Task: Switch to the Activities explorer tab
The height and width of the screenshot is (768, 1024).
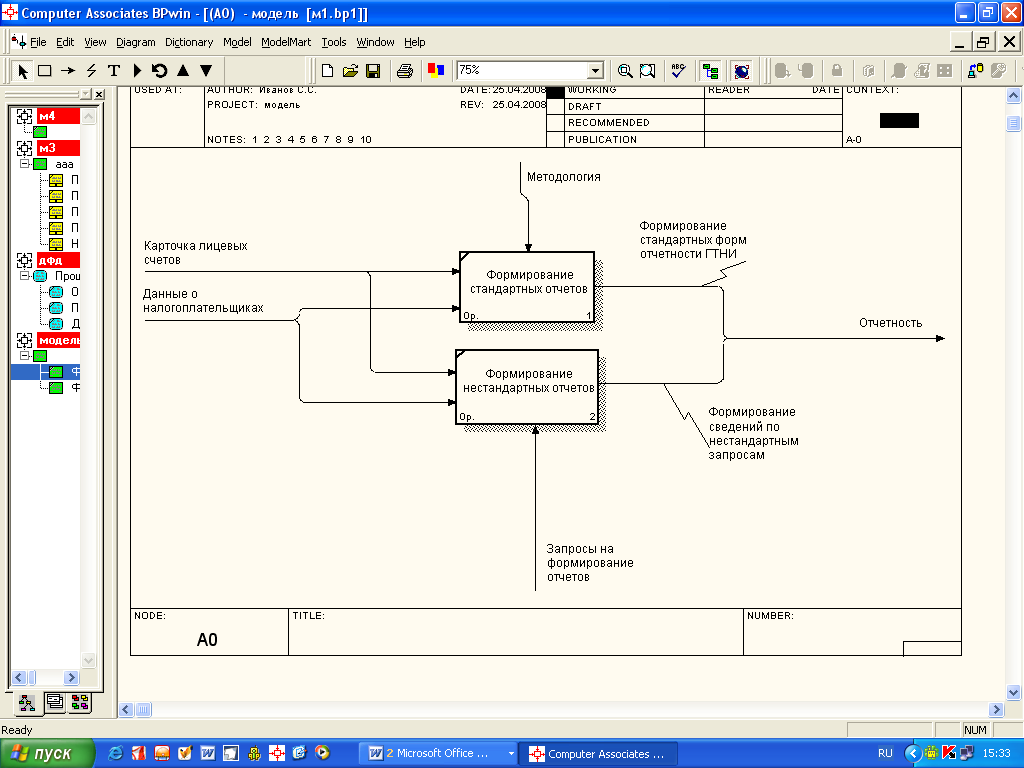Action: tap(27, 703)
